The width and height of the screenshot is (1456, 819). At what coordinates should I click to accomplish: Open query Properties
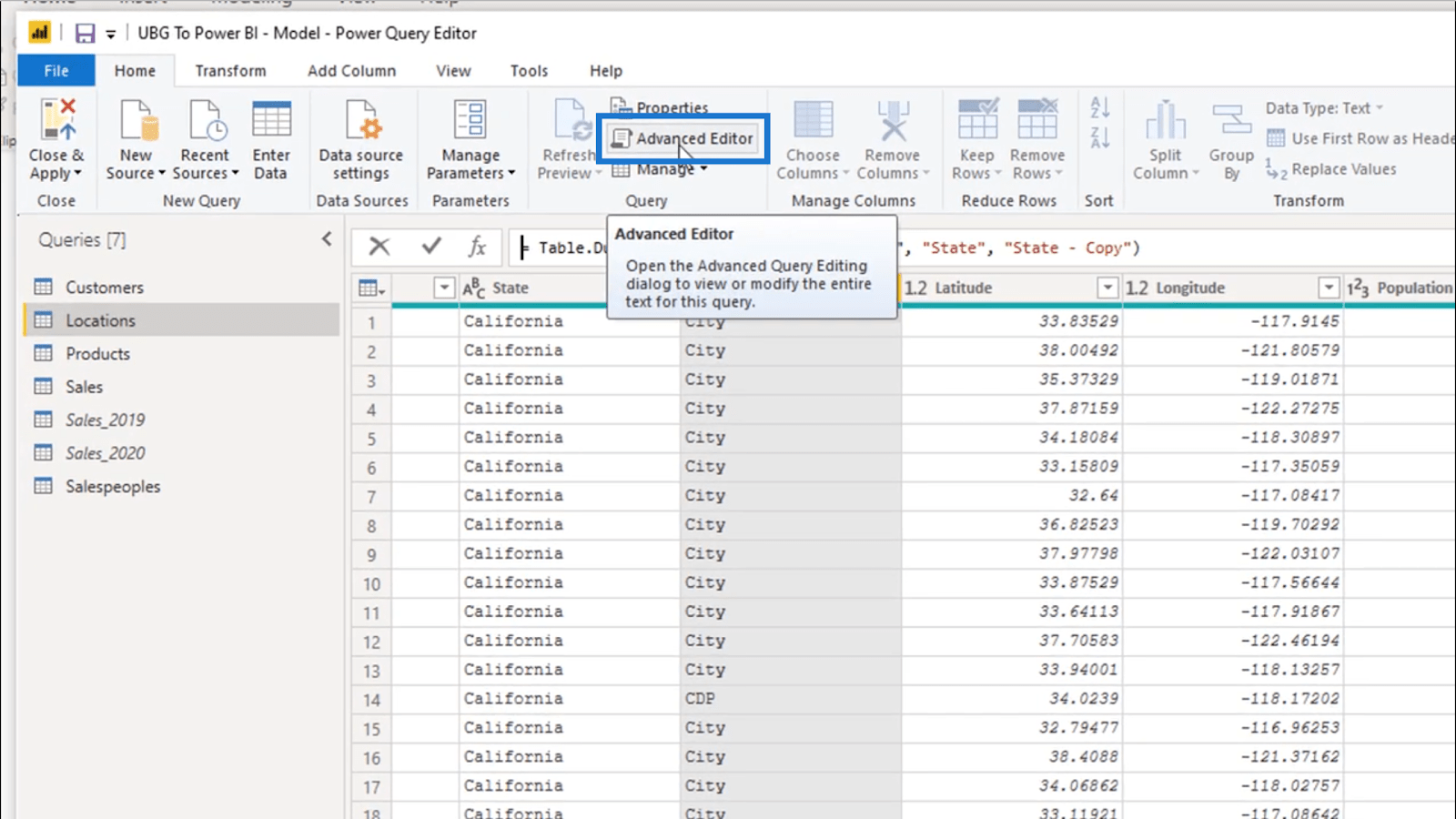[x=660, y=107]
